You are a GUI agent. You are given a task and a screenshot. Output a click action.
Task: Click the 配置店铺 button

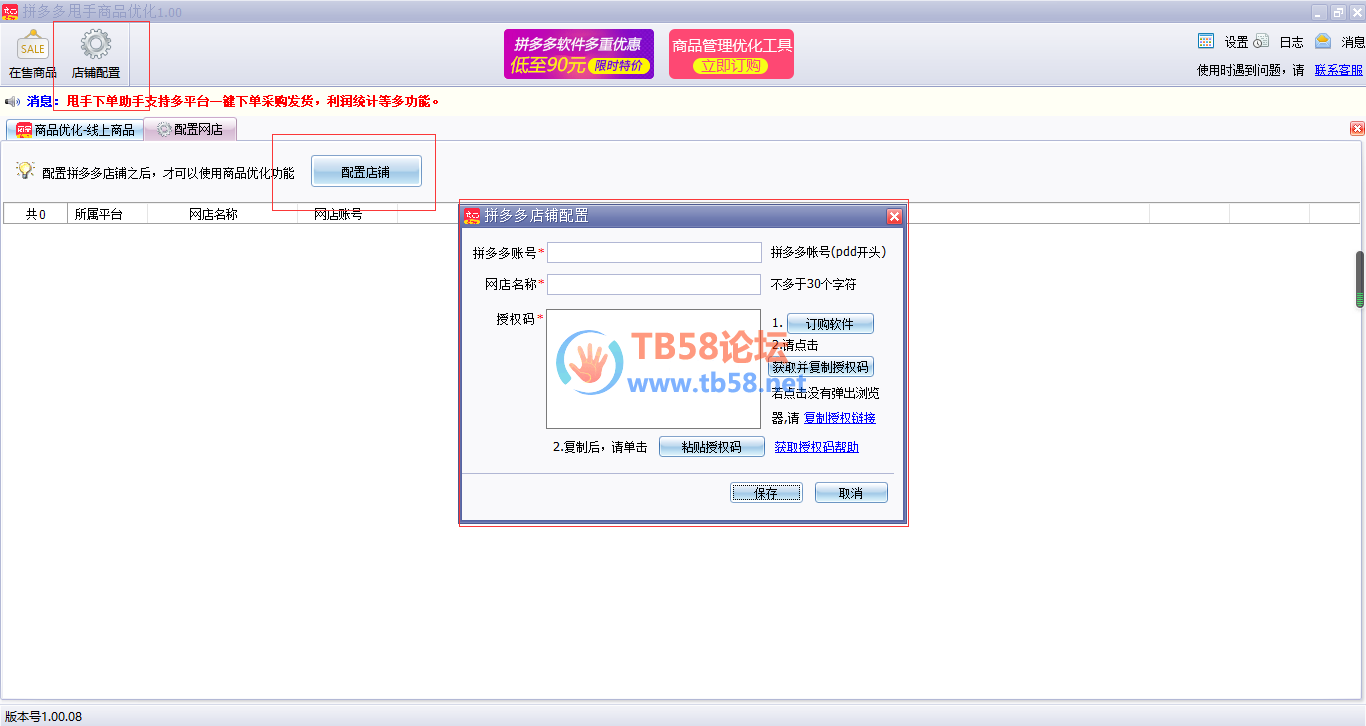coord(366,172)
